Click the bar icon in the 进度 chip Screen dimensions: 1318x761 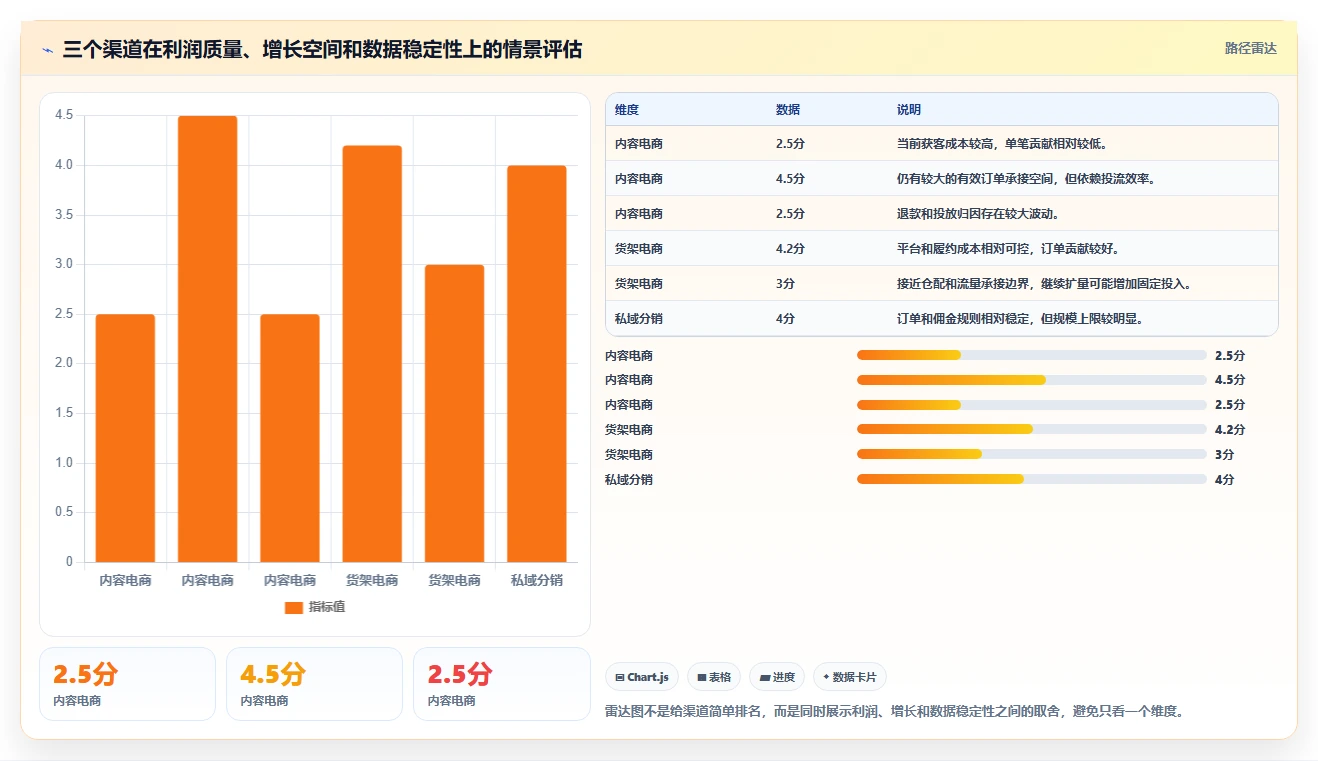coord(765,677)
